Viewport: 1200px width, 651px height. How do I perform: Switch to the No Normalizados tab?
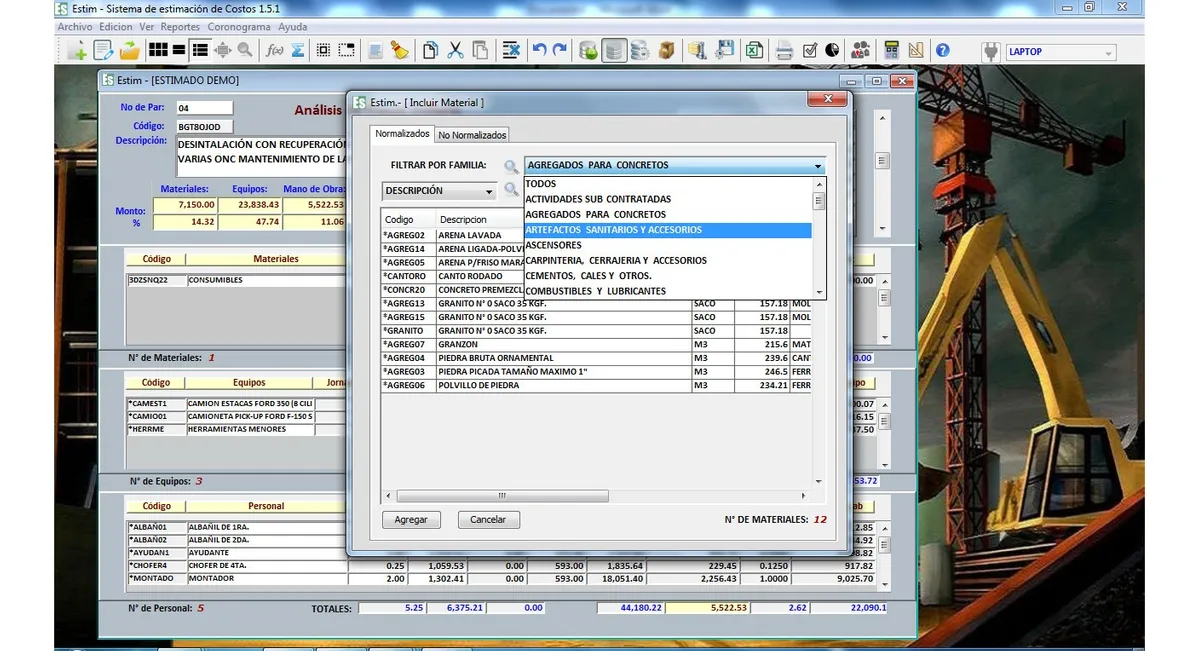pyautogui.click(x=474, y=133)
